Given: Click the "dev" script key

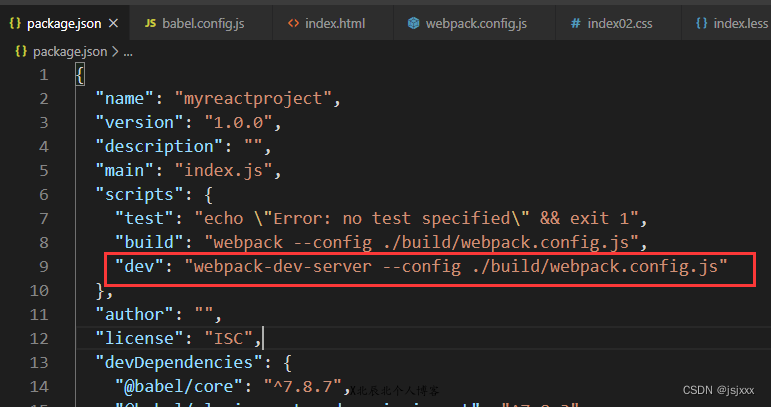Looking at the screenshot, I should pyautogui.click(x=140, y=266).
